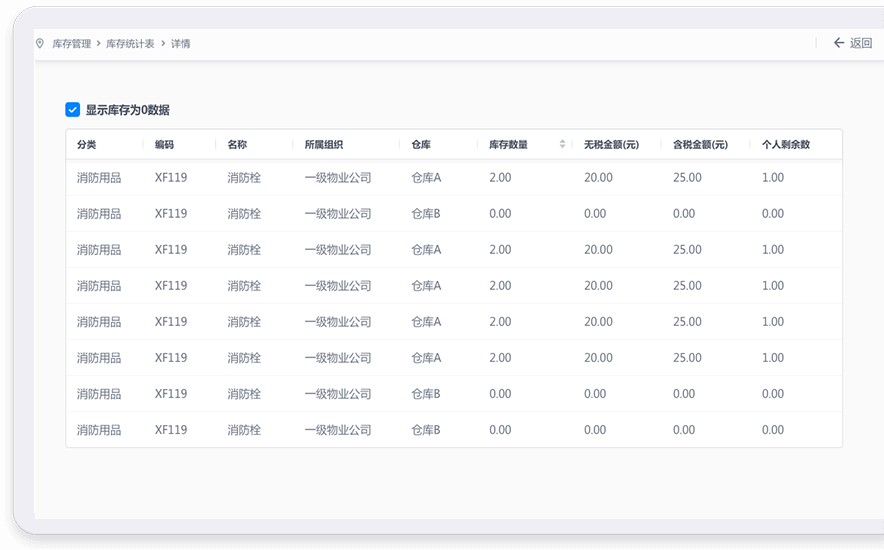
Task: Click the 编码 column header
Action: click(x=165, y=145)
